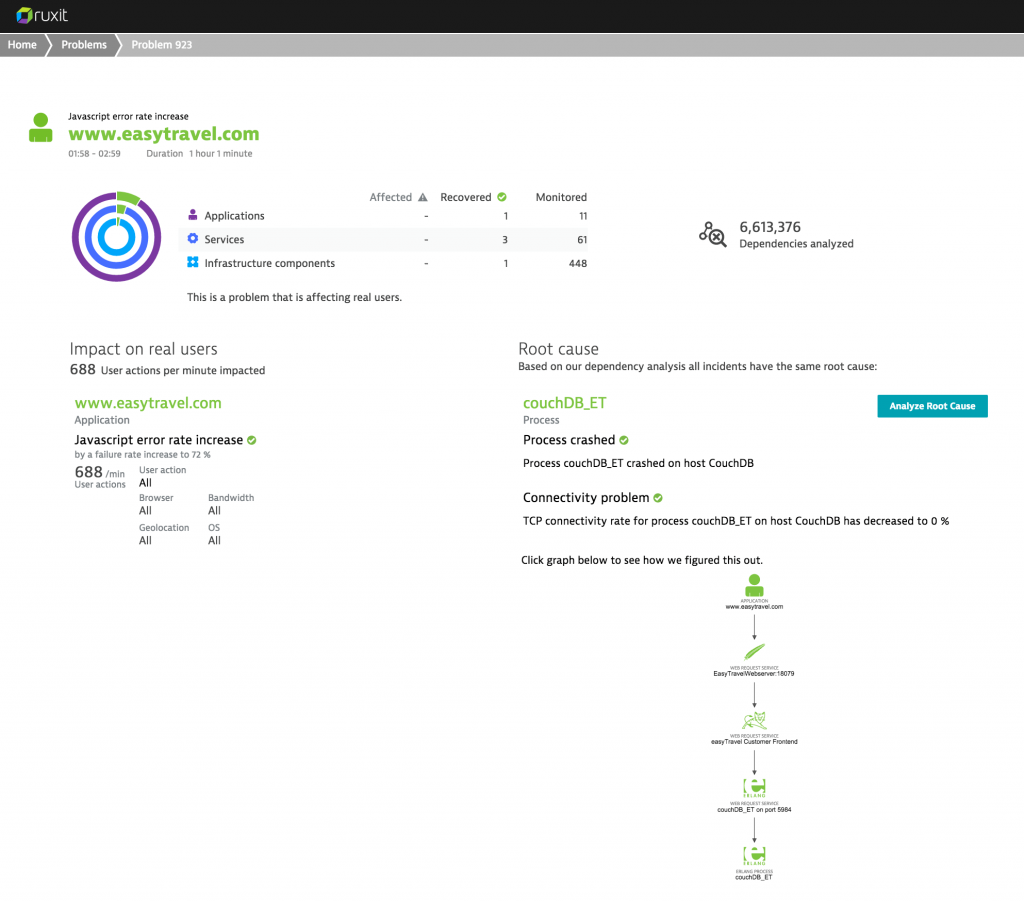Click the green user application icon by the title

40,127
